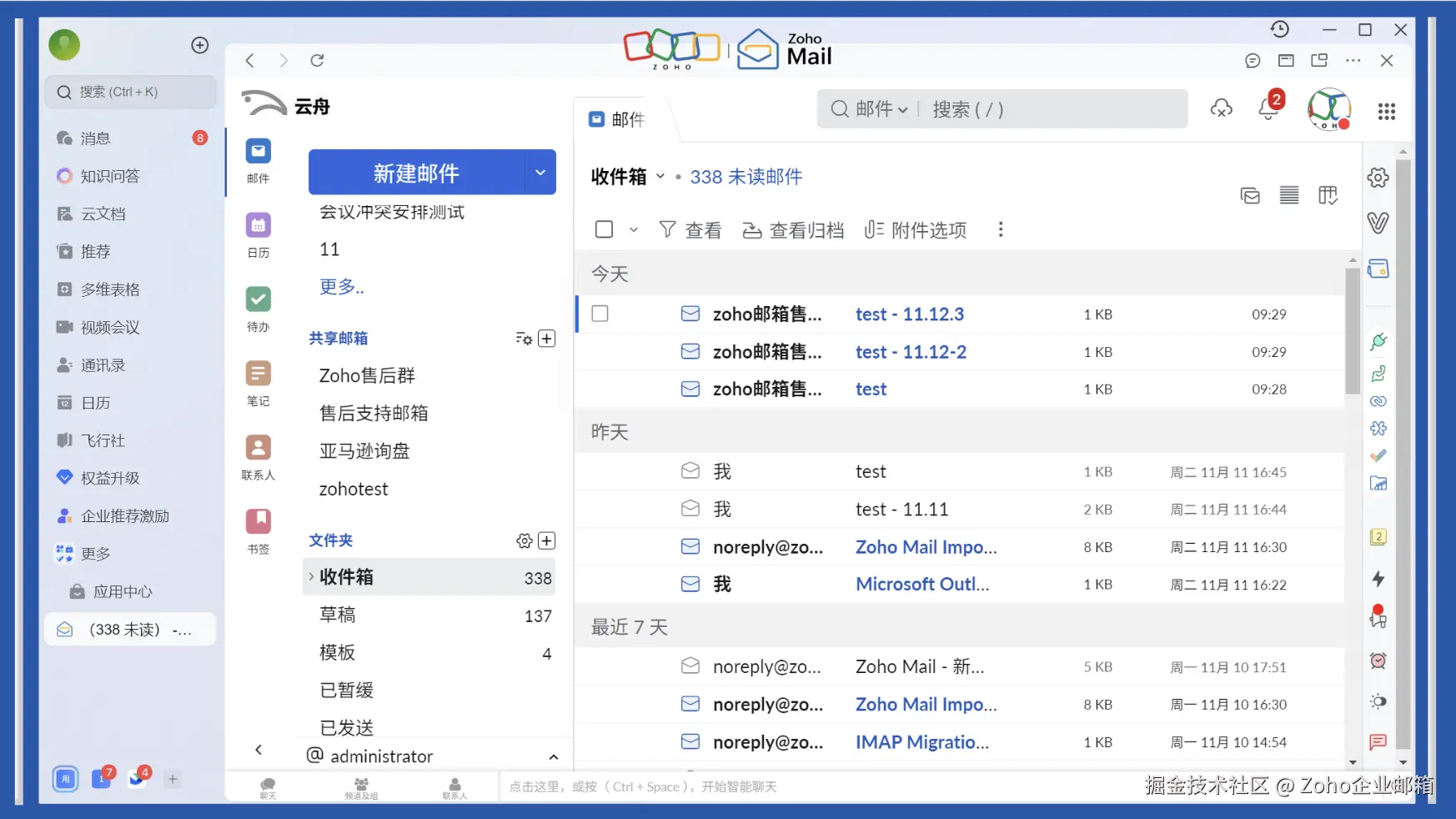Screen dimensions: 1456x819
Task: Open the reminder alarm clock icon
Action: pos(1378,661)
